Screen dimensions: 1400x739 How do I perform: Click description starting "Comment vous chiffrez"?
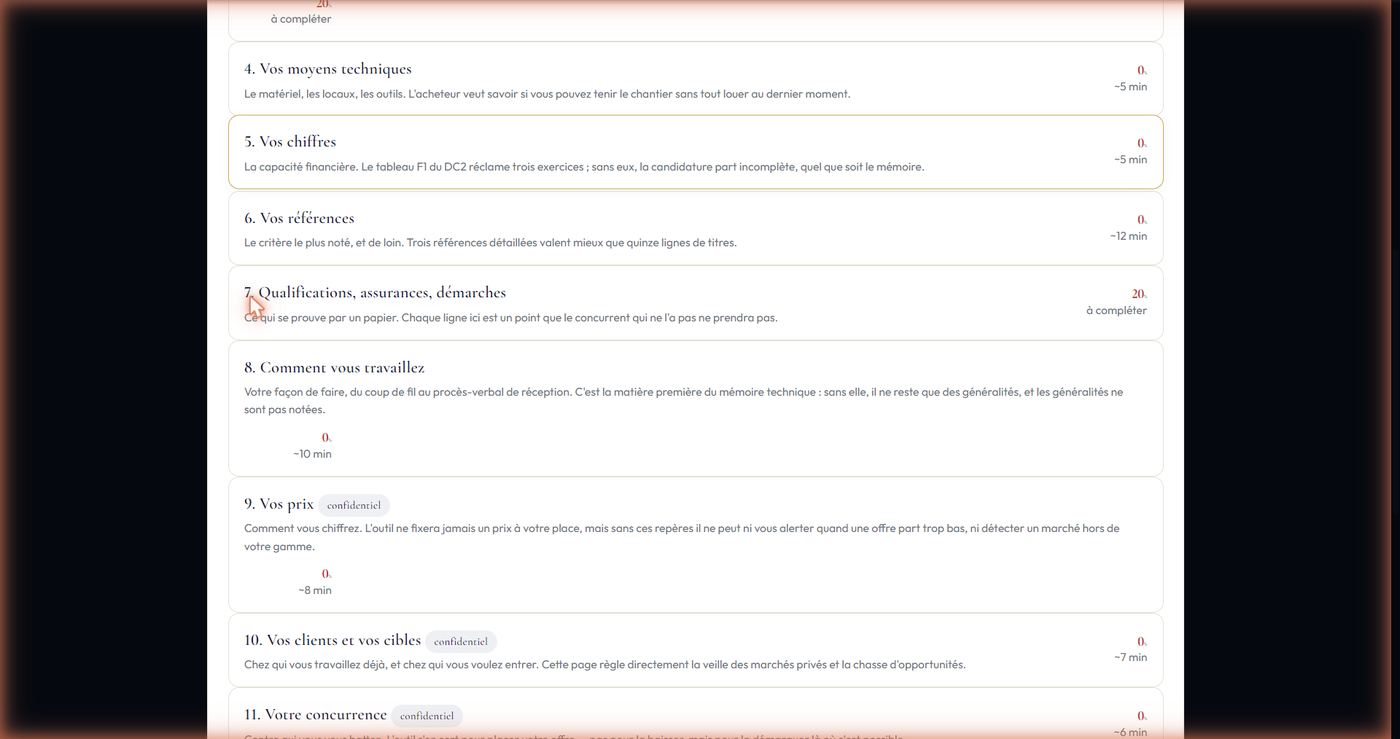[682, 537]
